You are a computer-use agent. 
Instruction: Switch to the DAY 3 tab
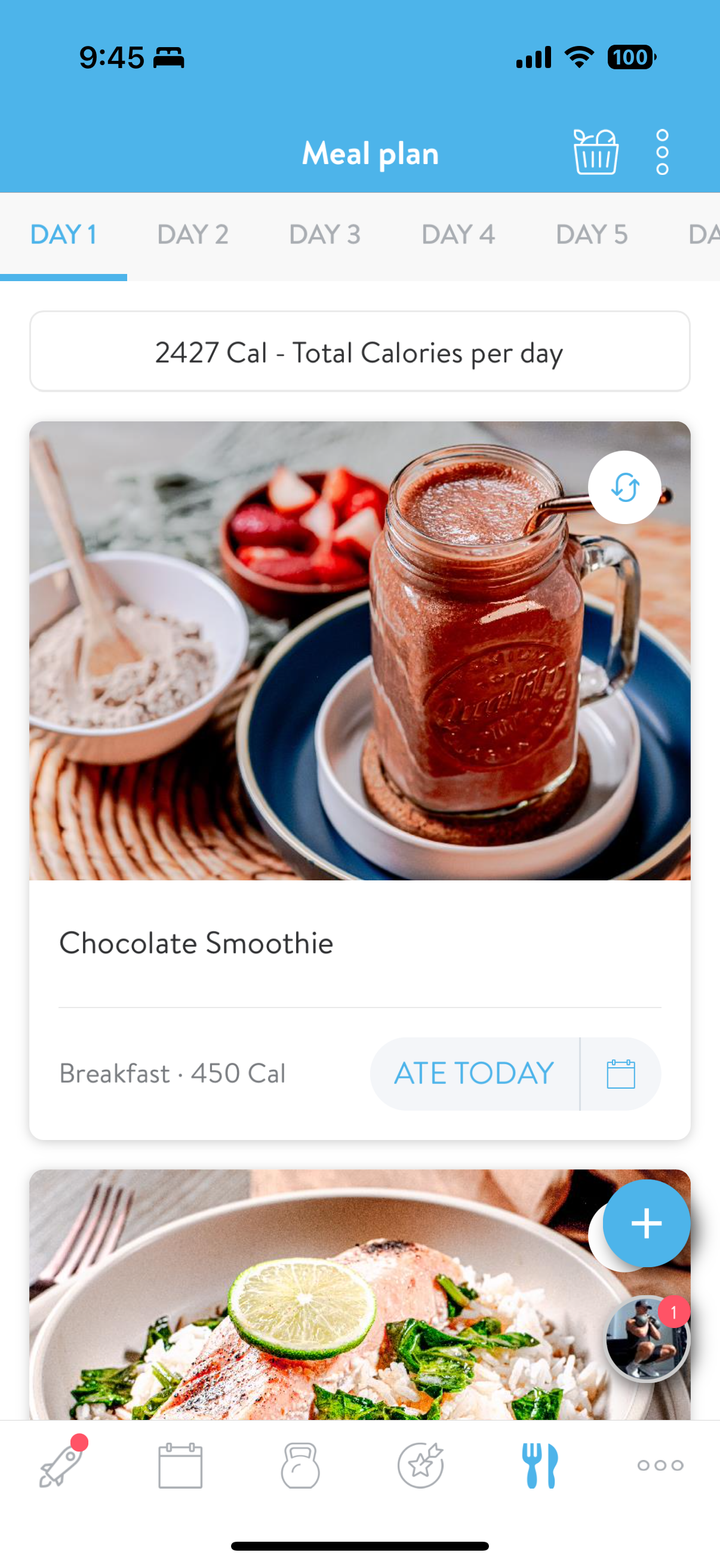click(x=324, y=235)
